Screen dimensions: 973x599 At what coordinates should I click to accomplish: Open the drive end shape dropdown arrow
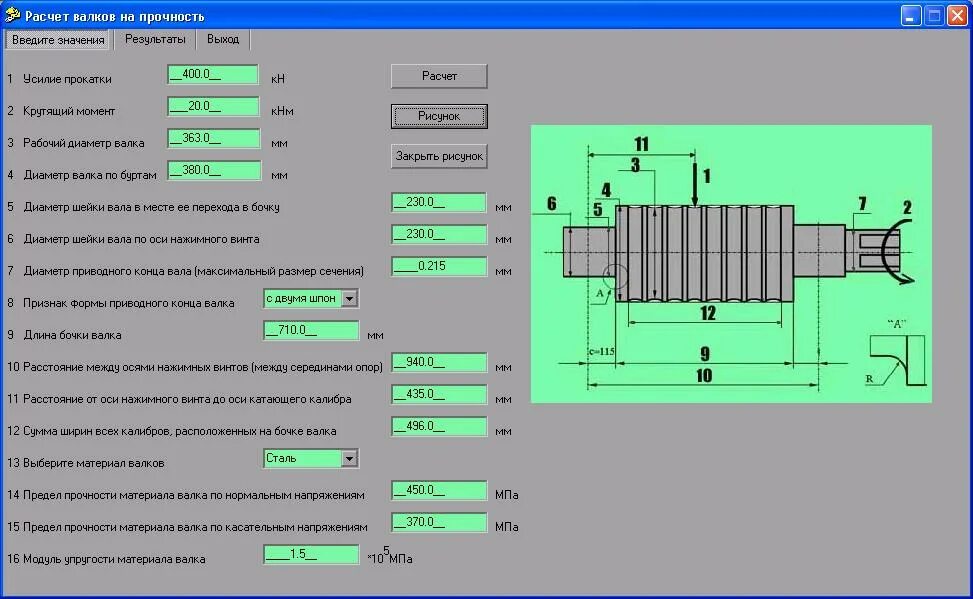(x=350, y=299)
